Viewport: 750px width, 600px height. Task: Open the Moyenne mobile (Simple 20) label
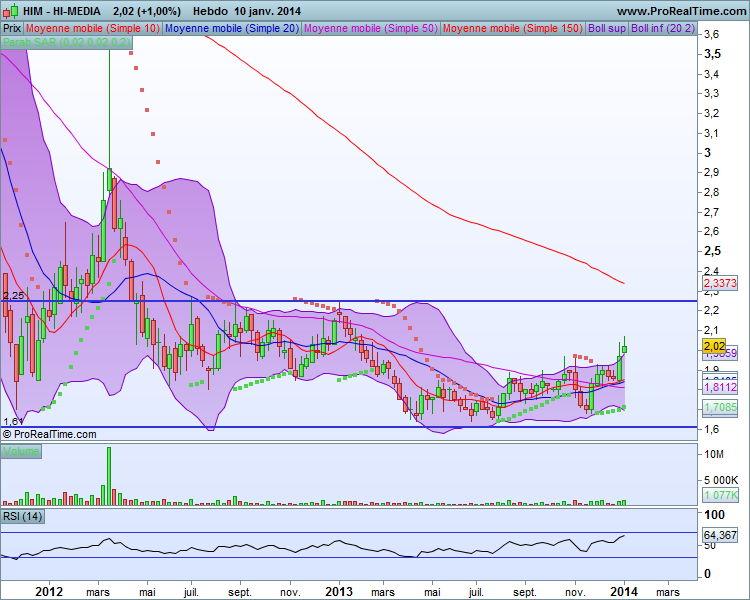click(x=232, y=28)
